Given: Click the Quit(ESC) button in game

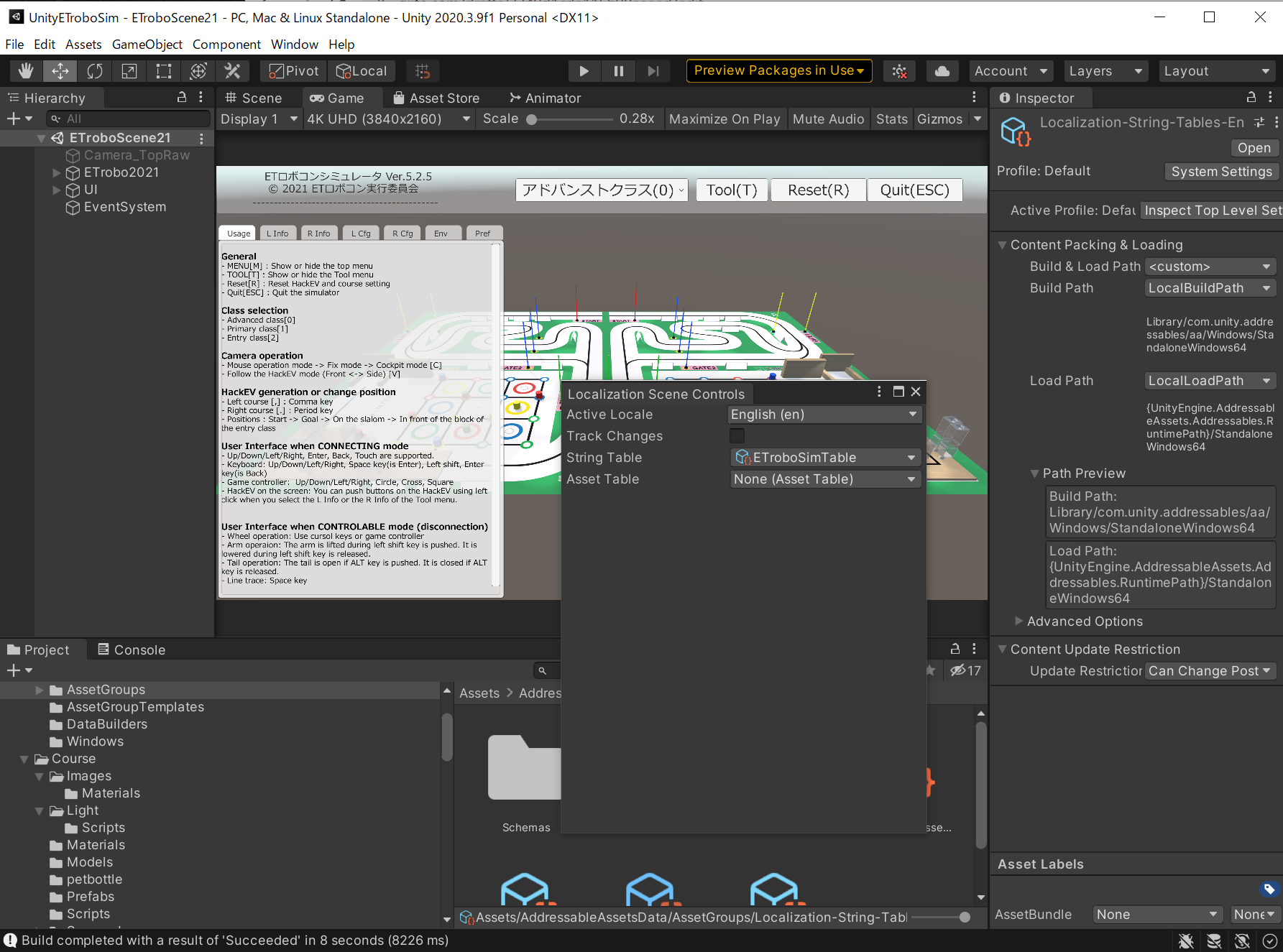Looking at the screenshot, I should (x=915, y=190).
